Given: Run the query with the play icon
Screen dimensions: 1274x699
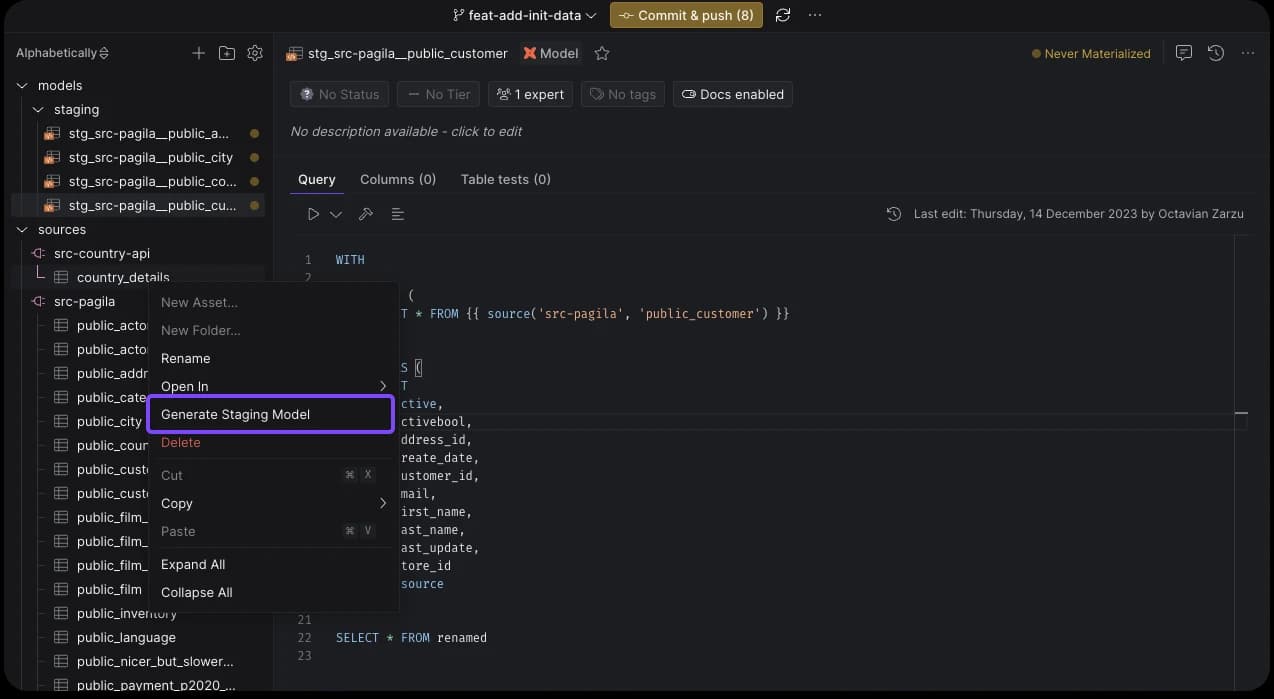Looking at the screenshot, I should (314, 214).
